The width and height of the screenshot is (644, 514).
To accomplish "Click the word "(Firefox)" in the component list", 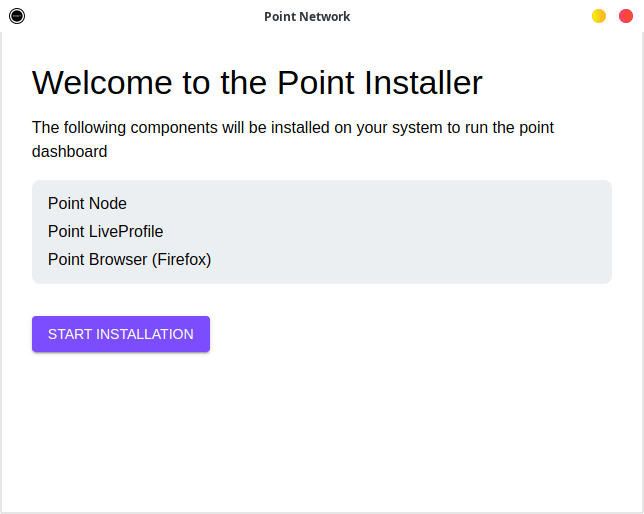I will [181, 260].
